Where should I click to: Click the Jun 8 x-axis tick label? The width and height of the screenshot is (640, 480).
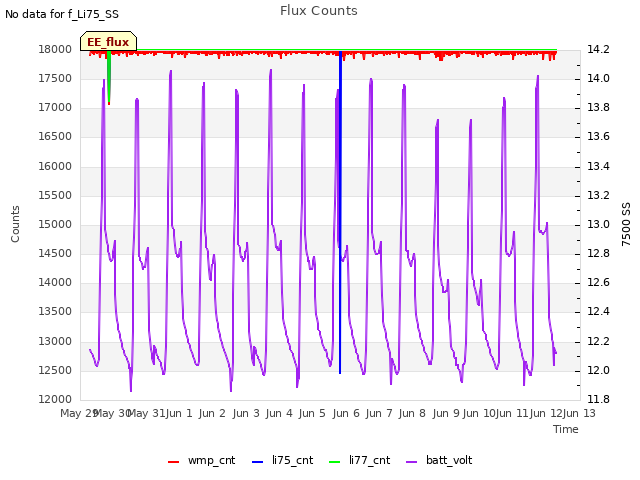tap(412, 413)
